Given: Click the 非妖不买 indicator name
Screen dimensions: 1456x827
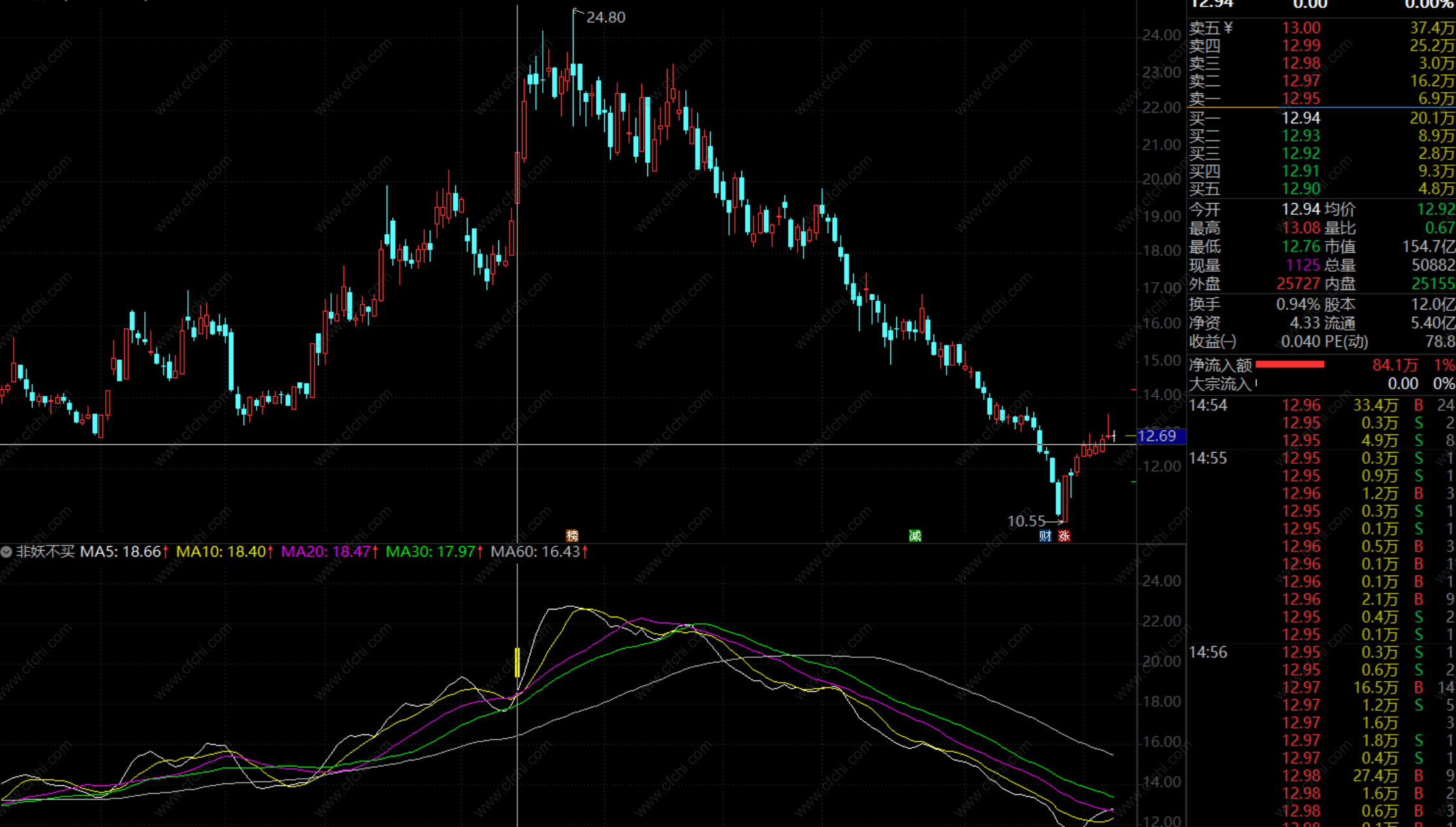Looking at the screenshot, I should pos(45,552).
